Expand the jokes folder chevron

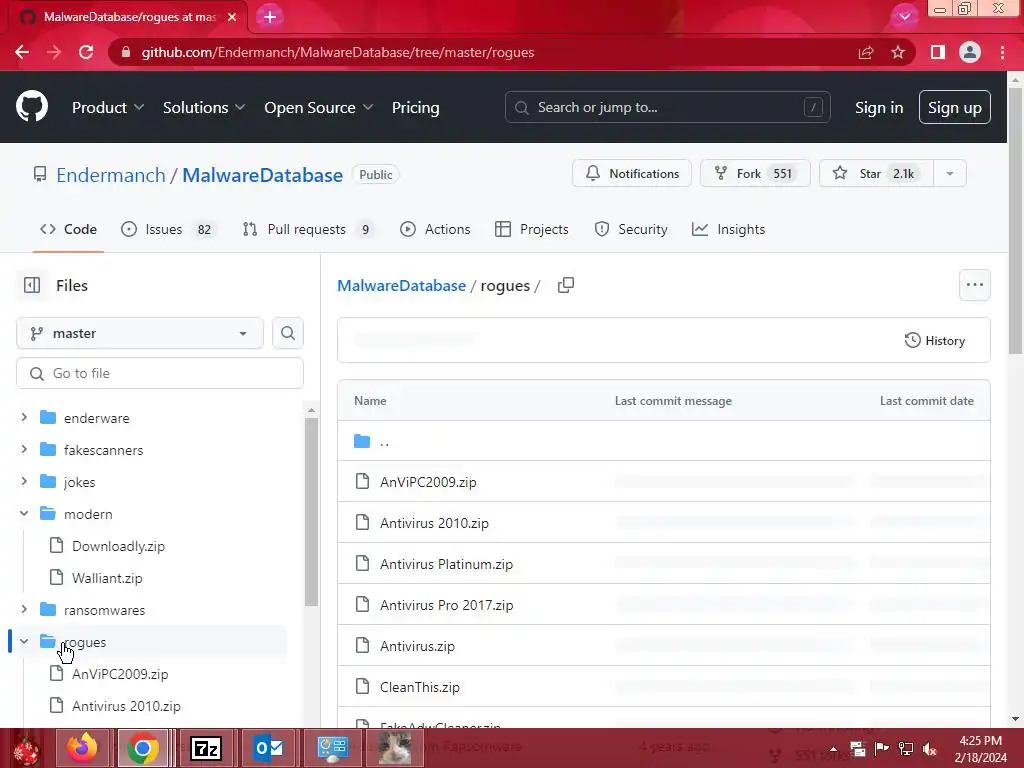(24, 481)
